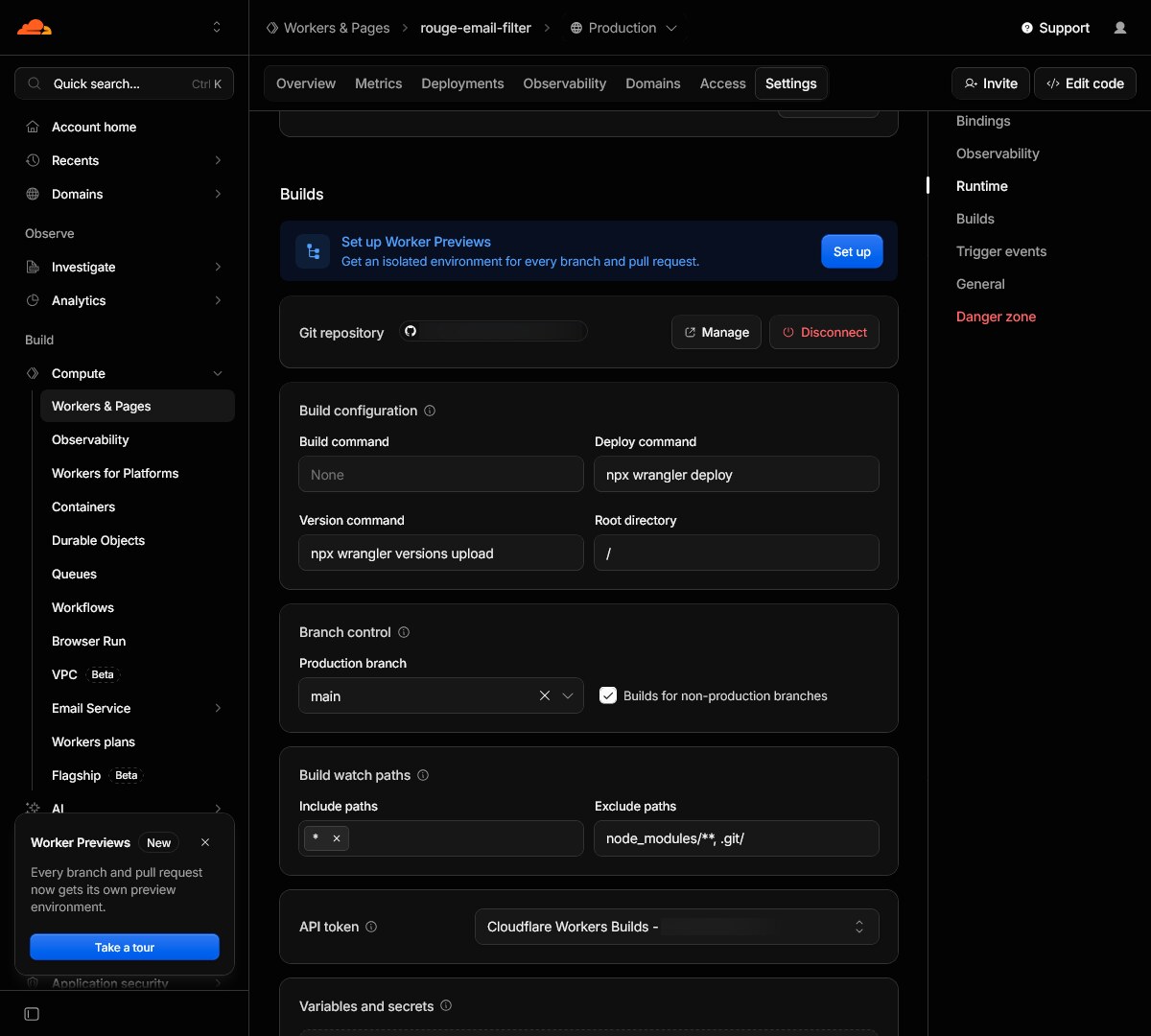This screenshot has width=1151, height=1036.
Task: Open the Production environment dropdown
Action: [623, 28]
